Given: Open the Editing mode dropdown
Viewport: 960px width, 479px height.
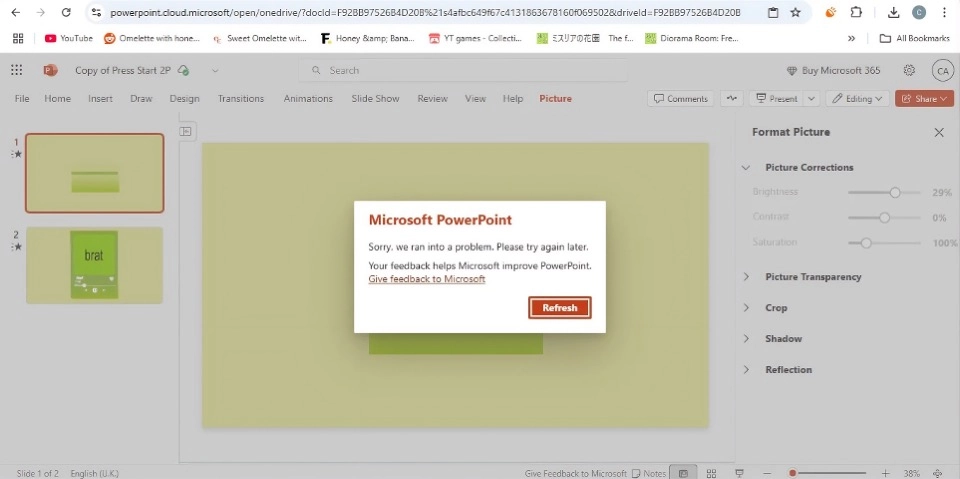Looking at the screenshot, I should 857,99.
